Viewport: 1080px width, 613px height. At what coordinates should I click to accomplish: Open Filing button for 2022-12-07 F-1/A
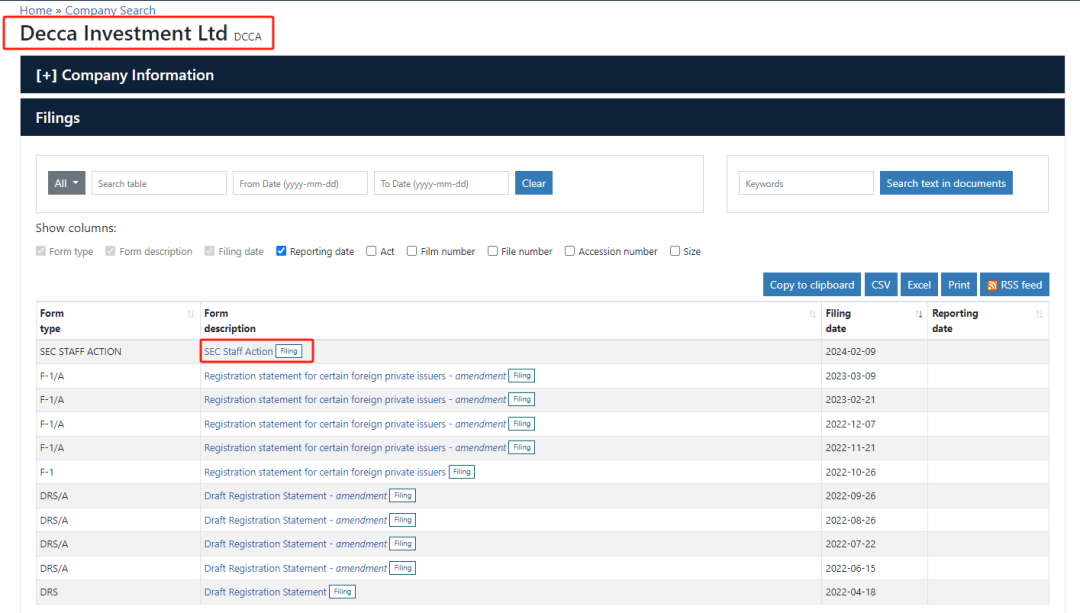522,424
